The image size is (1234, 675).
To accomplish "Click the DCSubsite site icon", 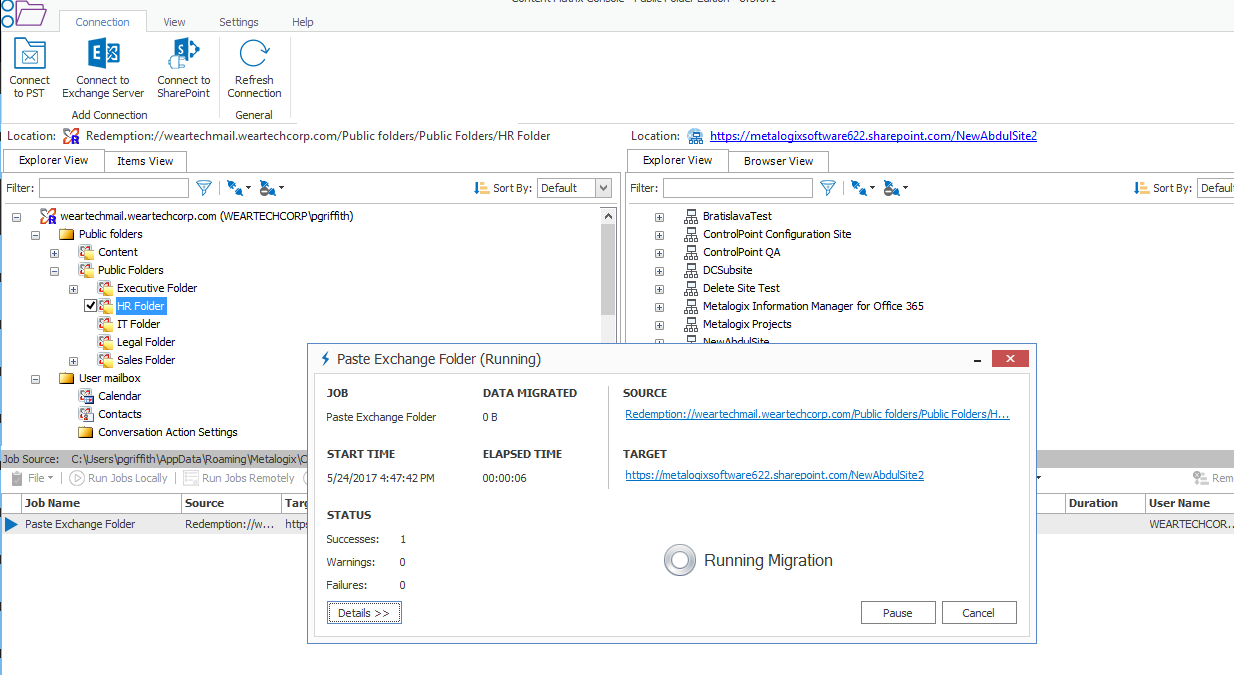I will [690, 270].
